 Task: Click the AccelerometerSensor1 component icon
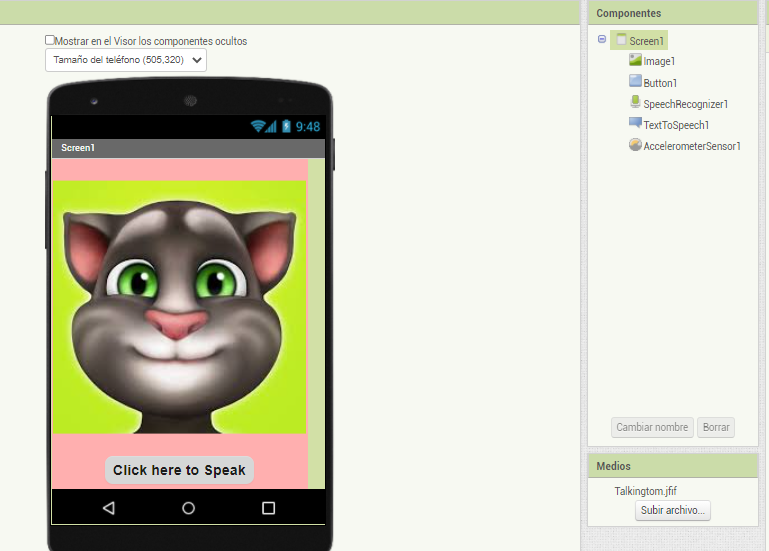[x=635, y=145]
